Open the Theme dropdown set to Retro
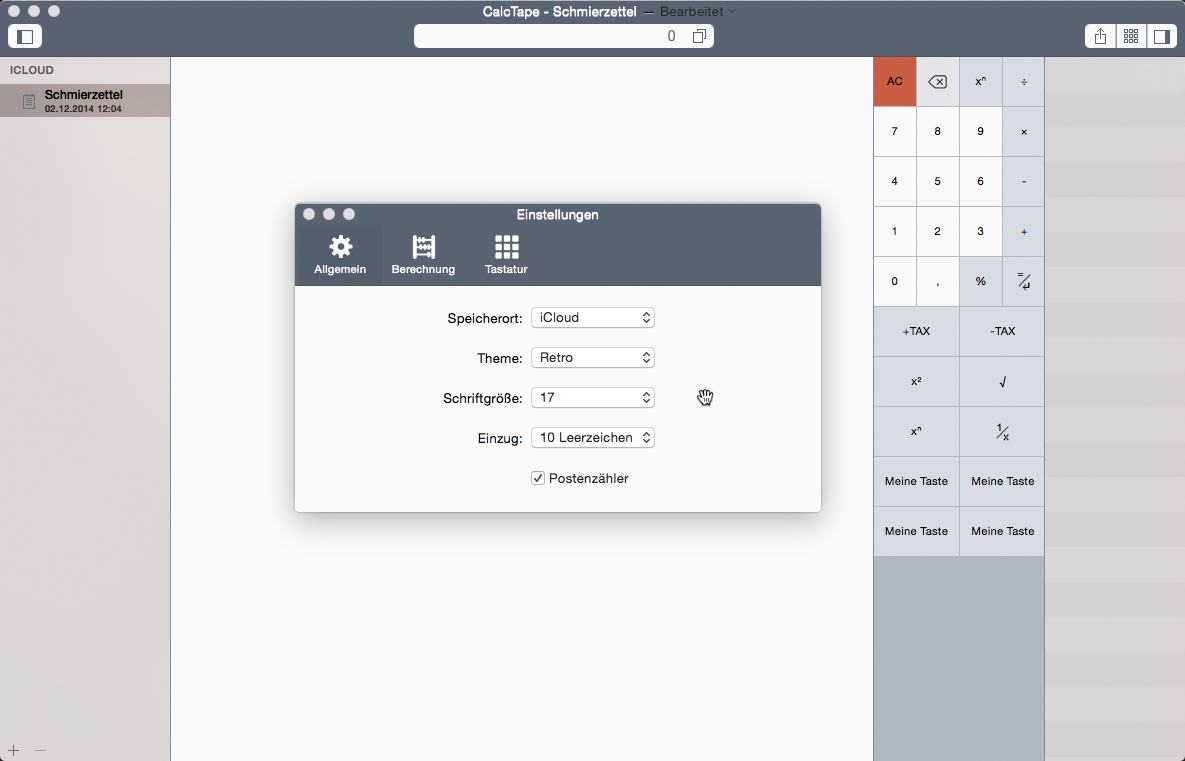Image resolution: width=1185 pixels, height=761 pixels. [x=592, y=358]
